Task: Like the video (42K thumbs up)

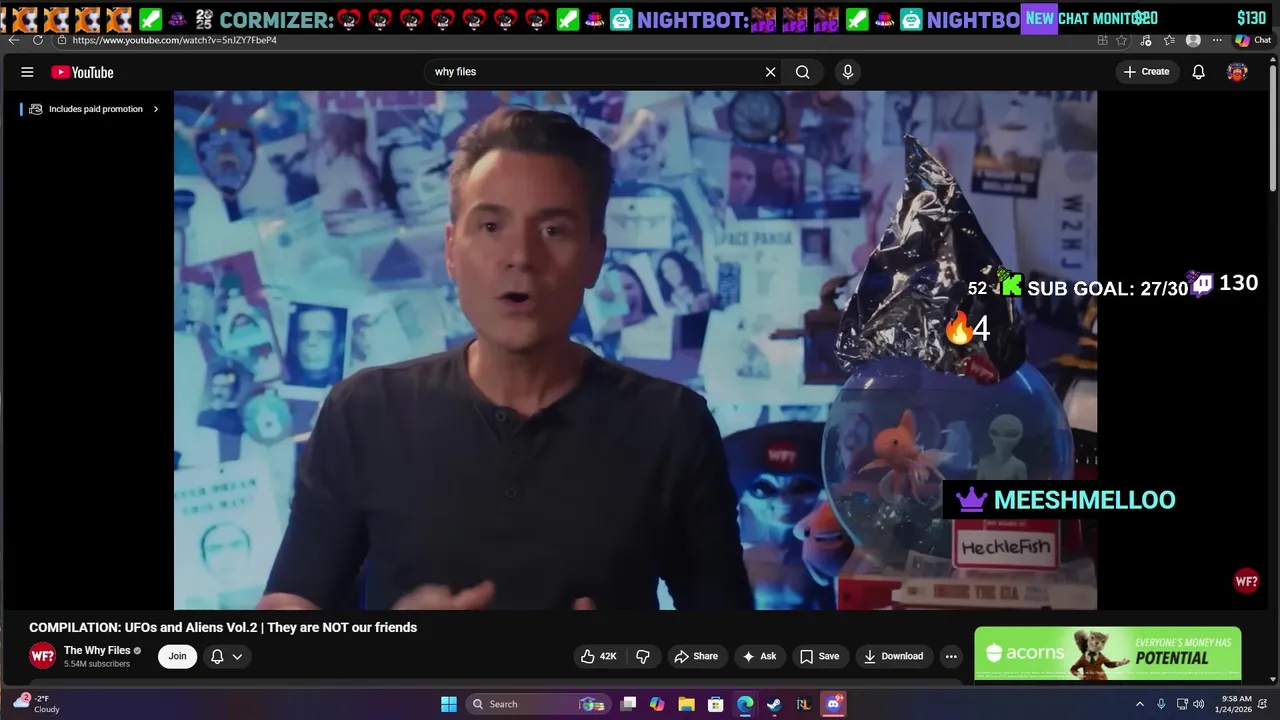Action: pyautogui.click(x=598, y=656)
